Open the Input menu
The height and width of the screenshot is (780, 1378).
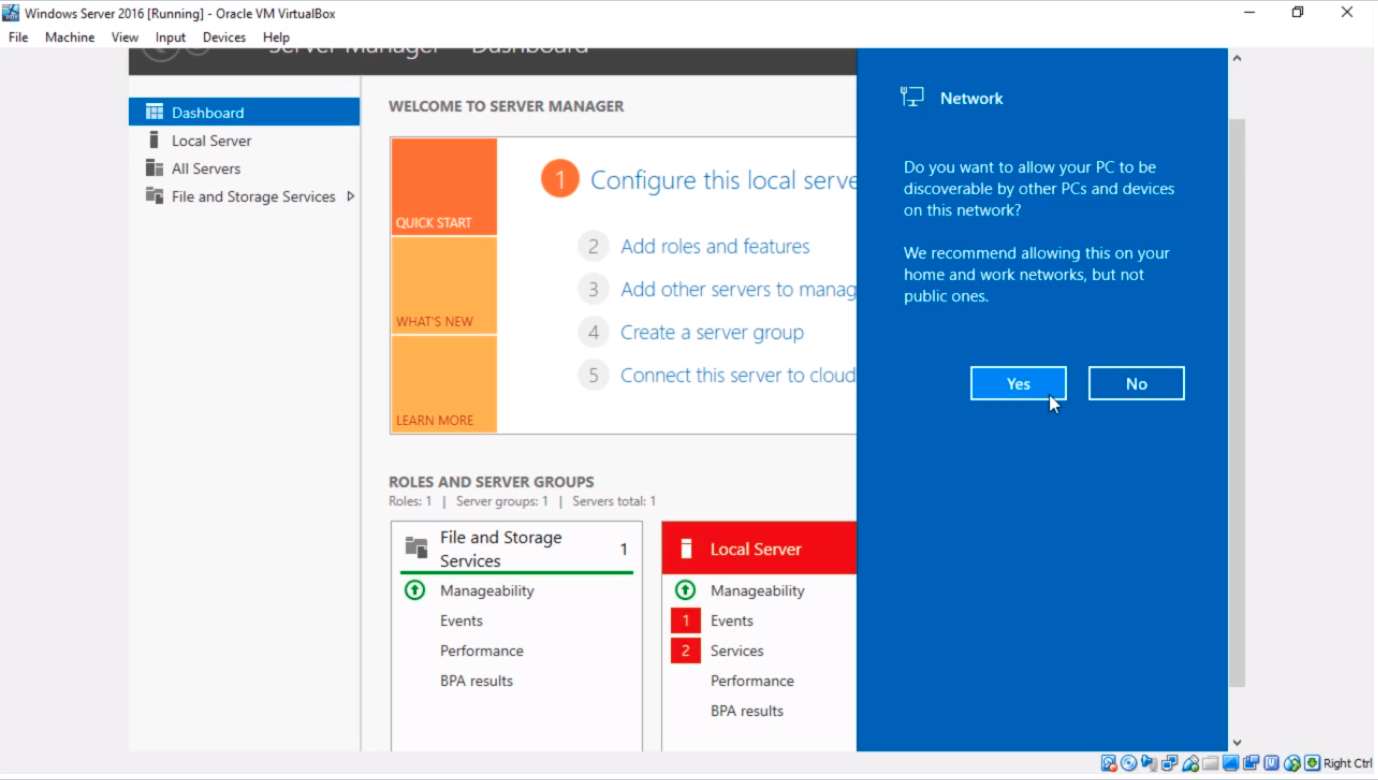click(x=170, y=37)
